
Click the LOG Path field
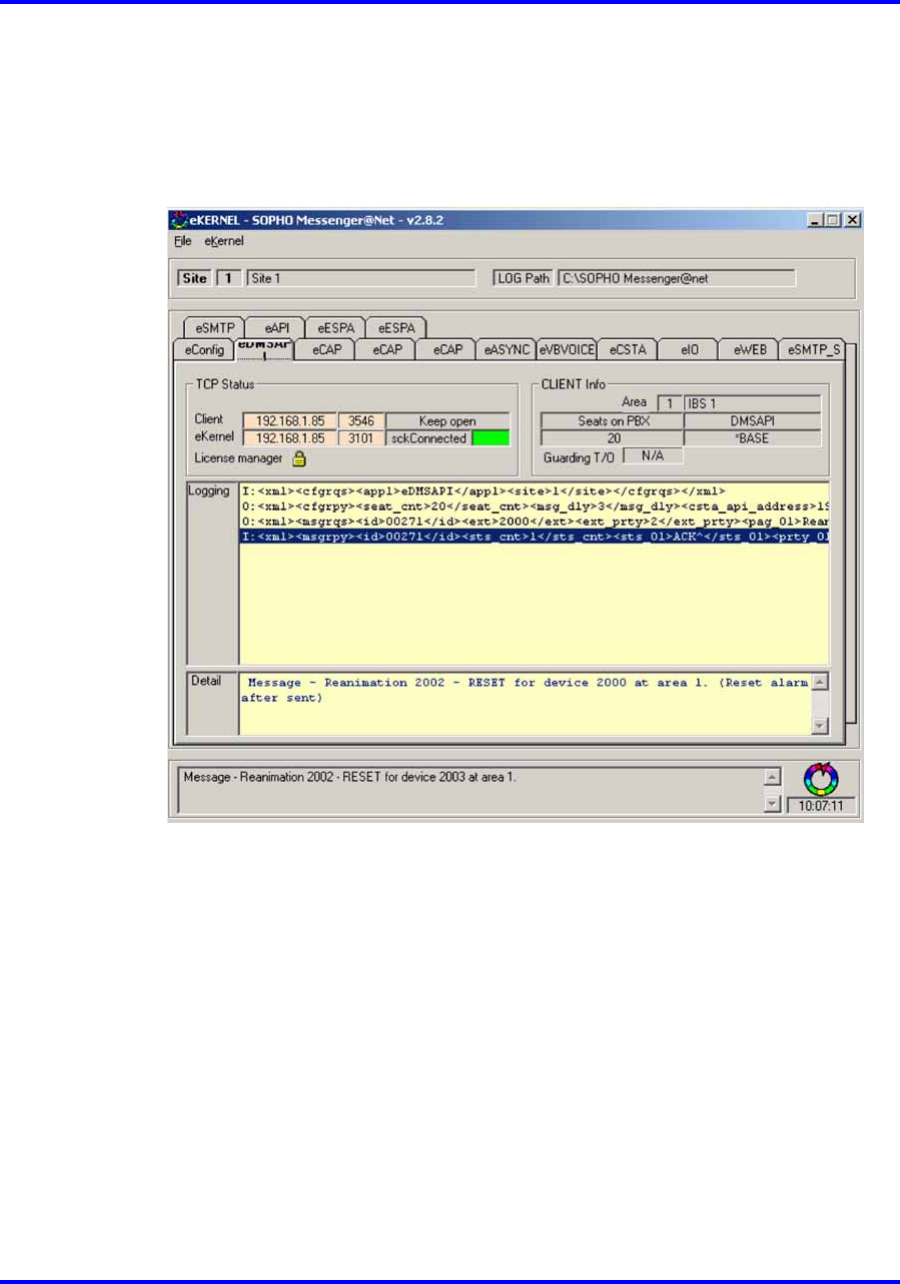click(676, 278)
